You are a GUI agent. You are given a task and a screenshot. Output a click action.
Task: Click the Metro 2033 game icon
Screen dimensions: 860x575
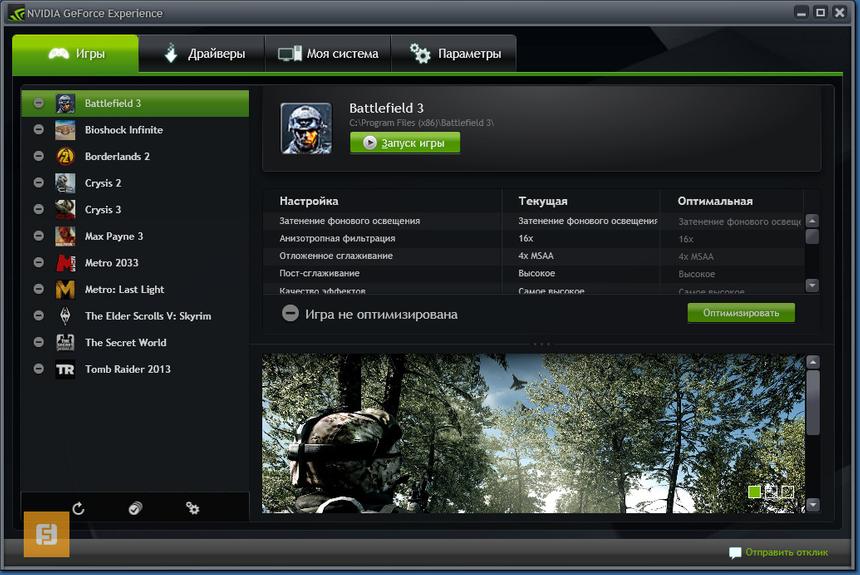[65, 263]
